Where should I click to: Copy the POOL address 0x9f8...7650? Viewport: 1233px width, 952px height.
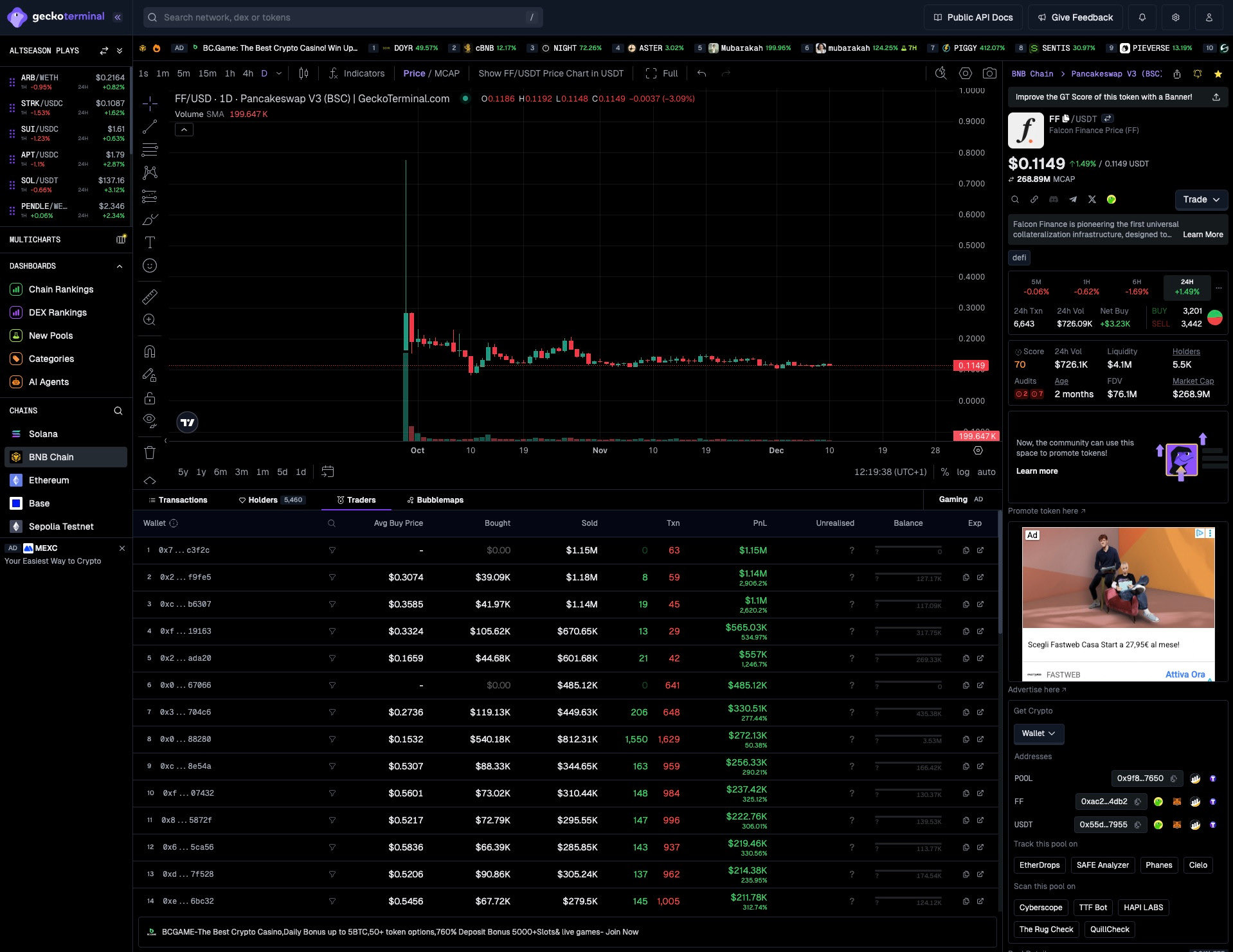point(1174,778)
